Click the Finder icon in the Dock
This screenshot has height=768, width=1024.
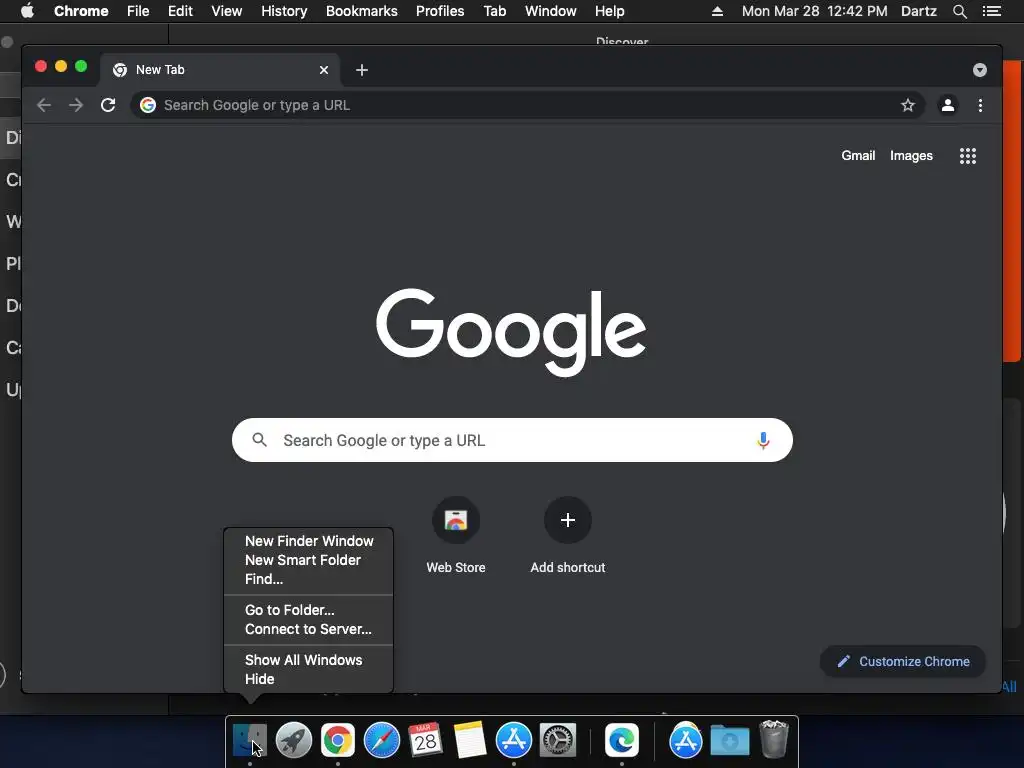249,741
